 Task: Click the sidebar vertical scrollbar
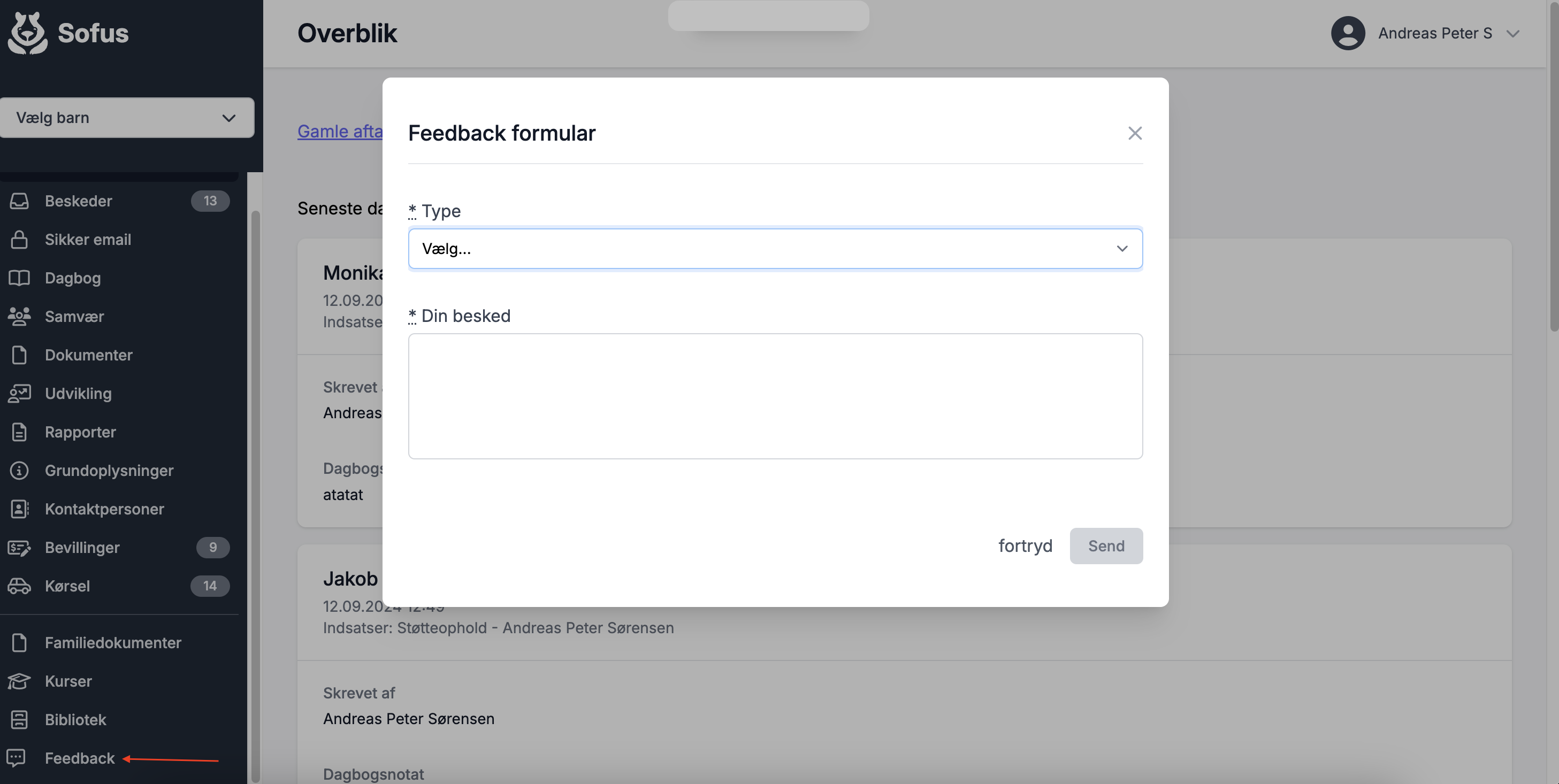click(255, 484)
